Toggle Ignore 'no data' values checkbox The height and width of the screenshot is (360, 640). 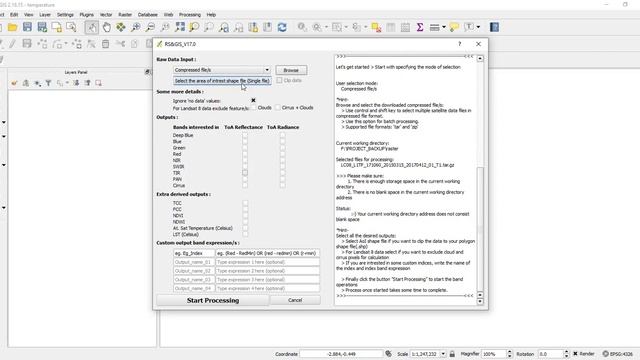(253, 100)
